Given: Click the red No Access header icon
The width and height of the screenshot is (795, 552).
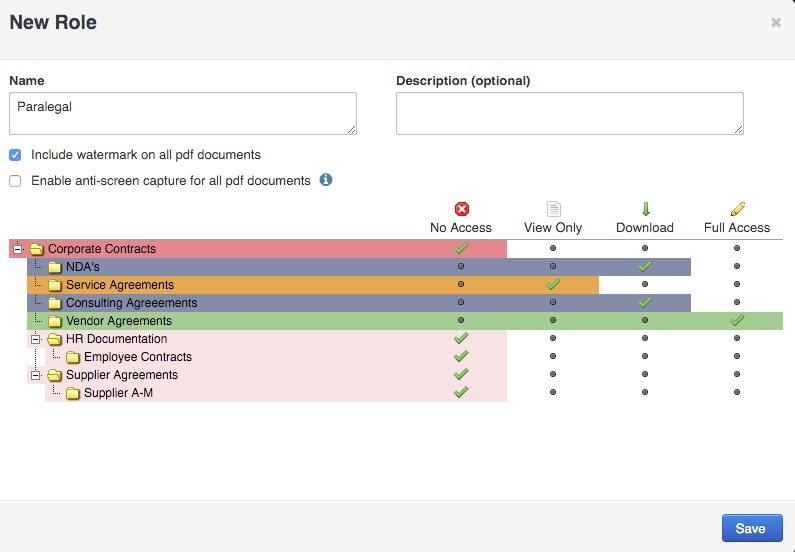Looking at the screenshot, I should [x=461, y=209].
